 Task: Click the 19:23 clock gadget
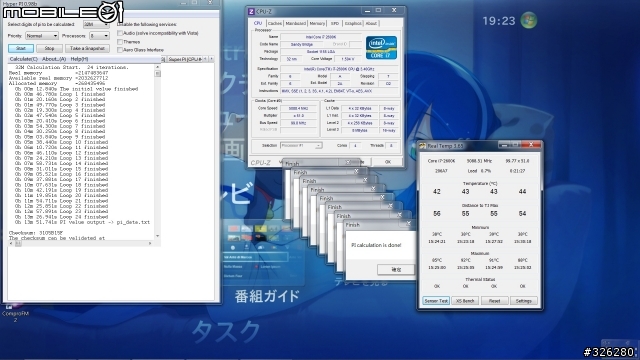499,21
